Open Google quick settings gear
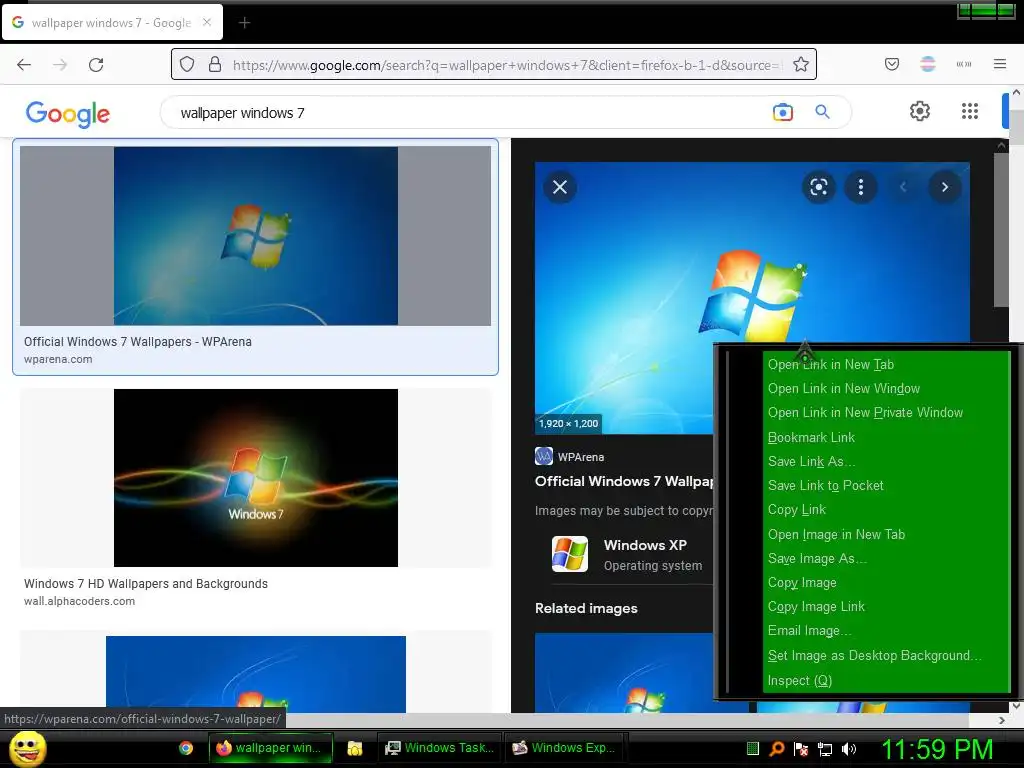 [x=920, y=111]
